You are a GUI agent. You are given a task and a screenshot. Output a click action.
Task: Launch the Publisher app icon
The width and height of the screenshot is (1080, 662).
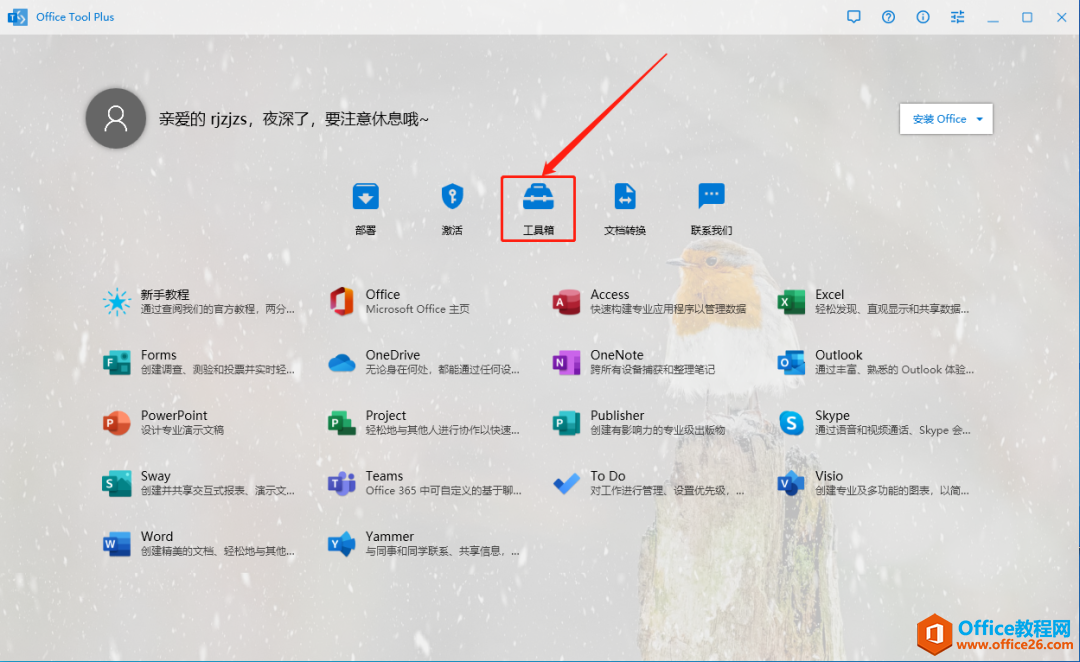[x=566, y=423]
